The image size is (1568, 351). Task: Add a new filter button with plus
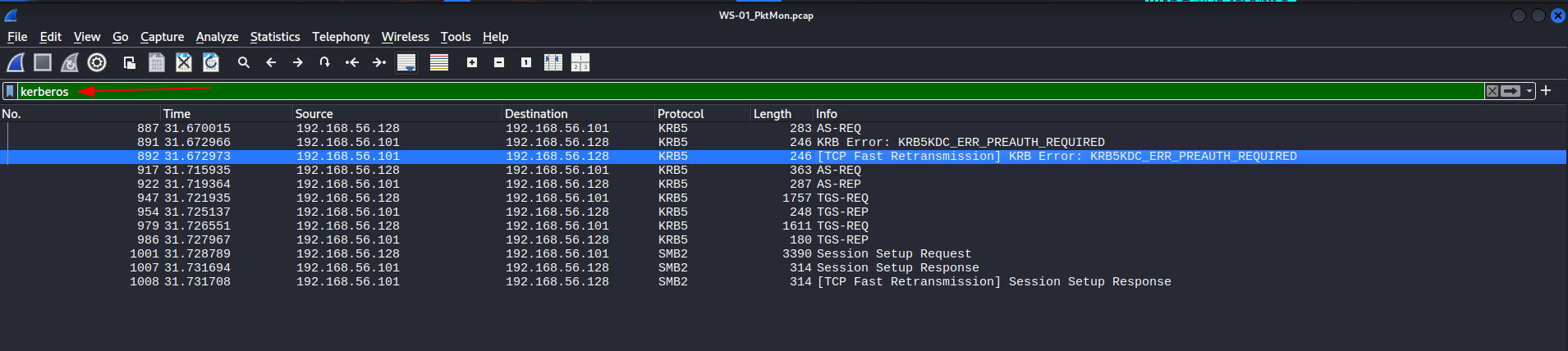click(x=1546, y=90)
